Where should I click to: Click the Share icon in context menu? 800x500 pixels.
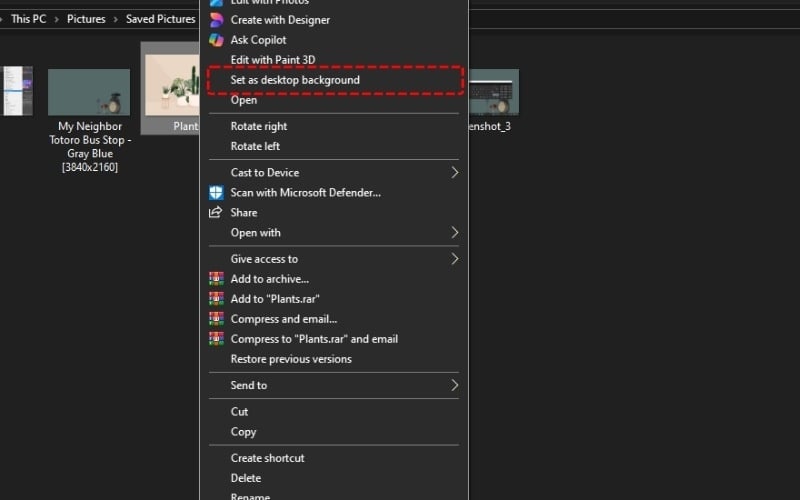[215, 212]
